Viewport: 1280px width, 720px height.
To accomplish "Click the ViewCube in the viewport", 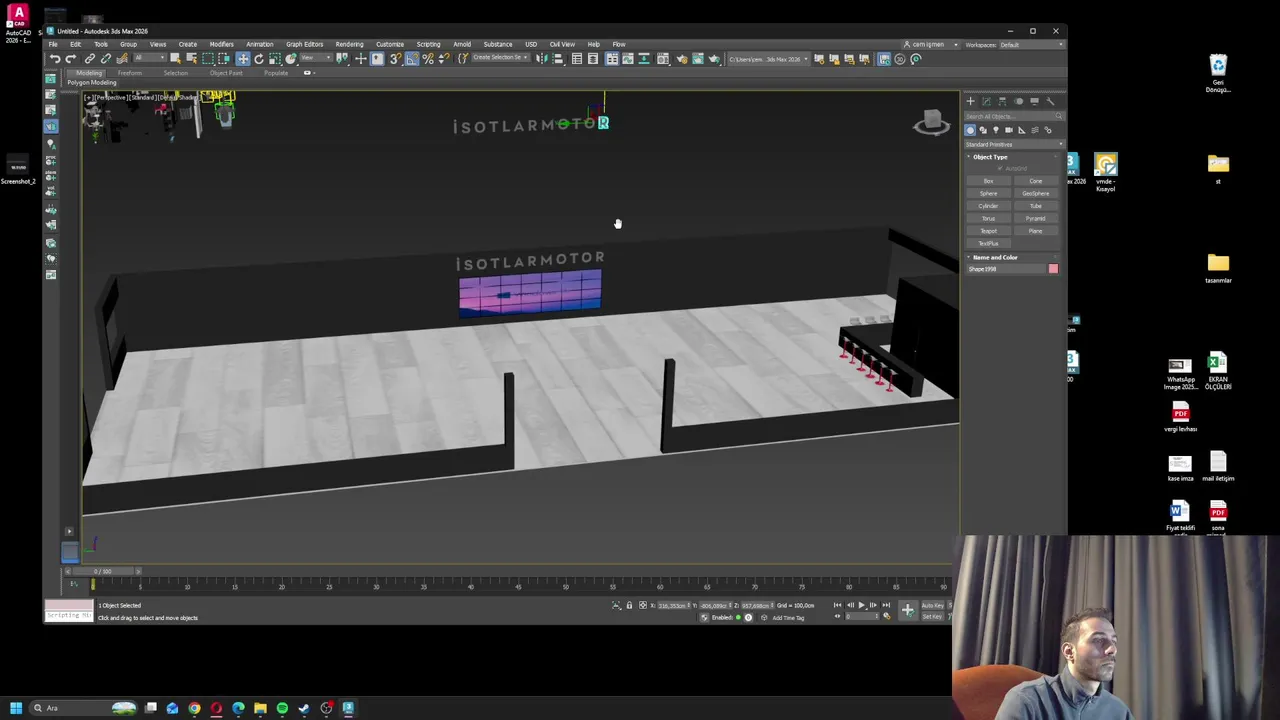I will (x=931, y=123).
